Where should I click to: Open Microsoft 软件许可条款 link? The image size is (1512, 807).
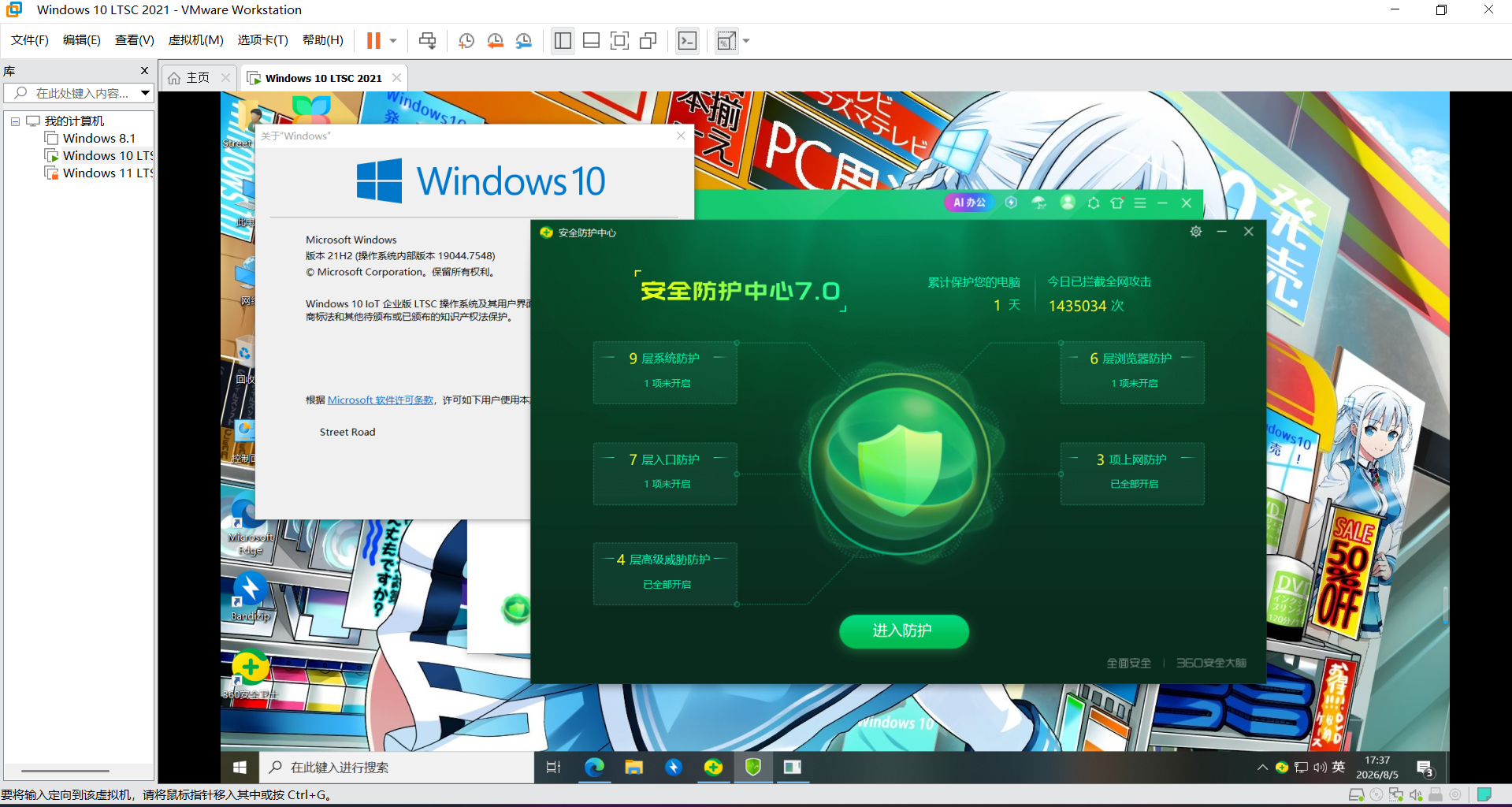pyautogui.click(x=381, y=400)
